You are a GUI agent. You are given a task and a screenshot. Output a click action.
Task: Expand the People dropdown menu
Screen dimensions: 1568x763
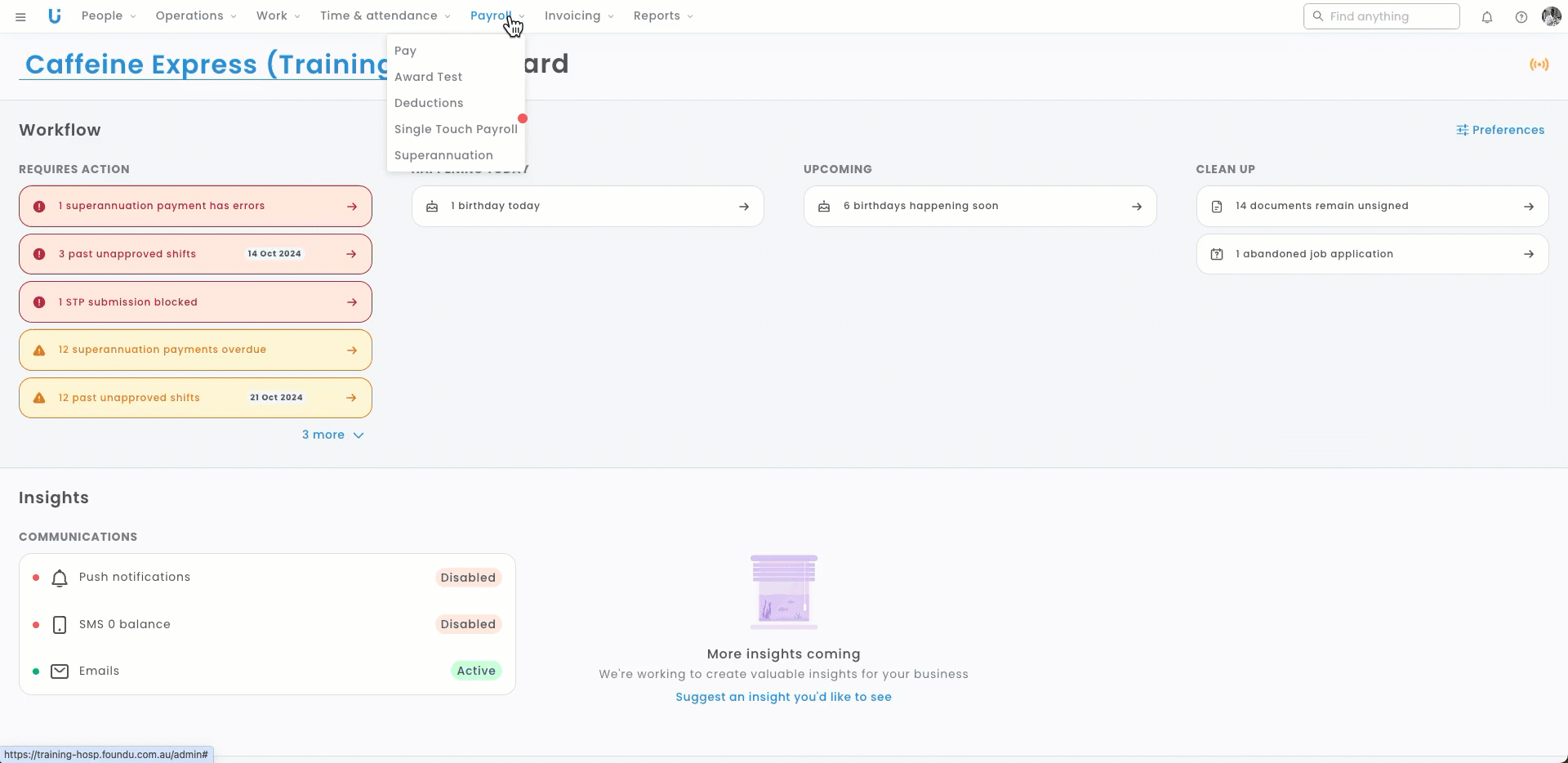point(109,16)
